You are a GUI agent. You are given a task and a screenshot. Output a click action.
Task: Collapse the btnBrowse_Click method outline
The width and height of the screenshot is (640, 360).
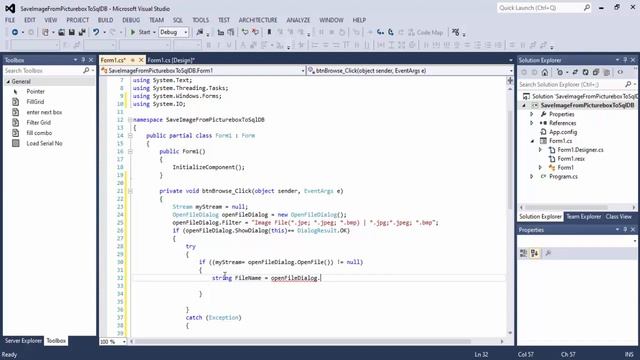(x=130, y=191)
